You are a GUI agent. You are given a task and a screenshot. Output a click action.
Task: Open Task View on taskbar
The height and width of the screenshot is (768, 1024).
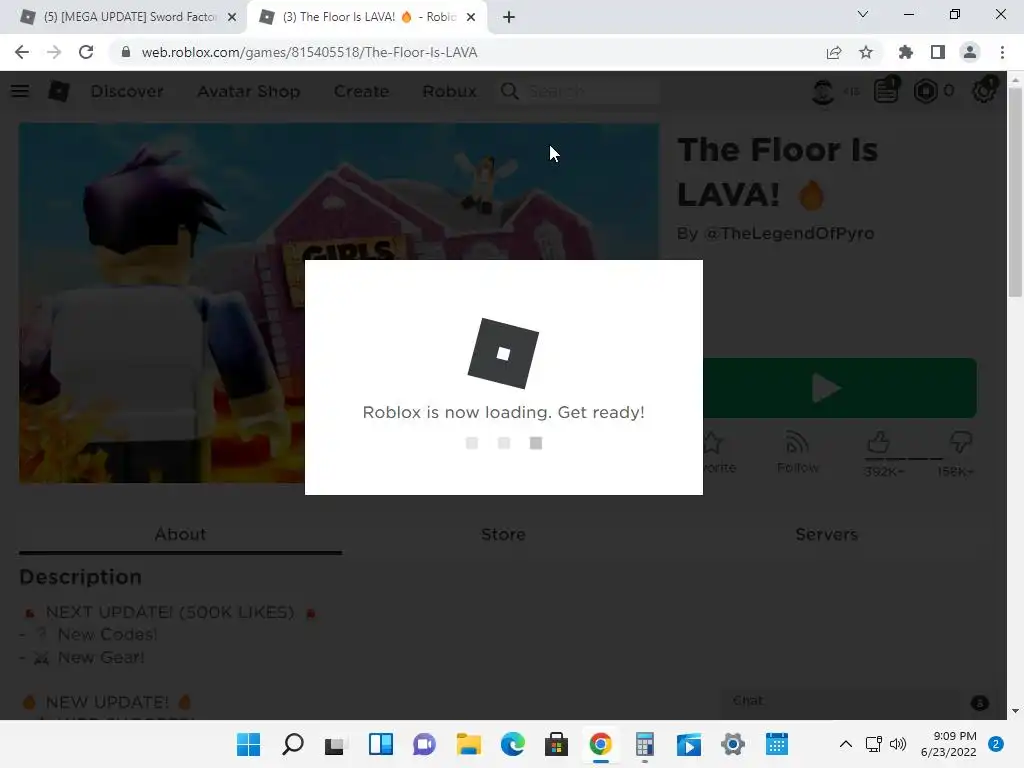point(336,744)
